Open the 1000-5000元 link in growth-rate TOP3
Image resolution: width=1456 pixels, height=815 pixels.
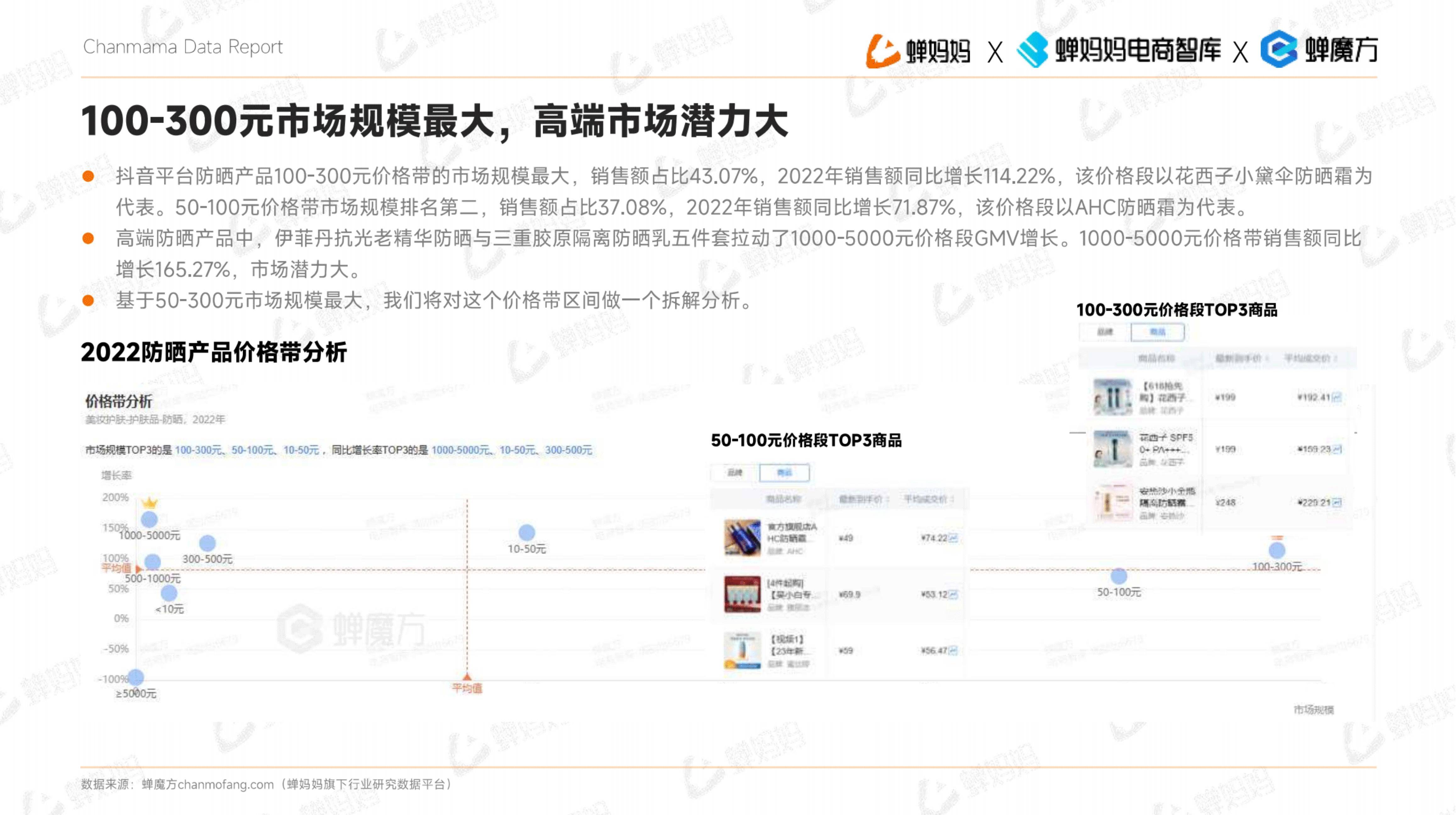pyautogui.click(x=461, y=449)
